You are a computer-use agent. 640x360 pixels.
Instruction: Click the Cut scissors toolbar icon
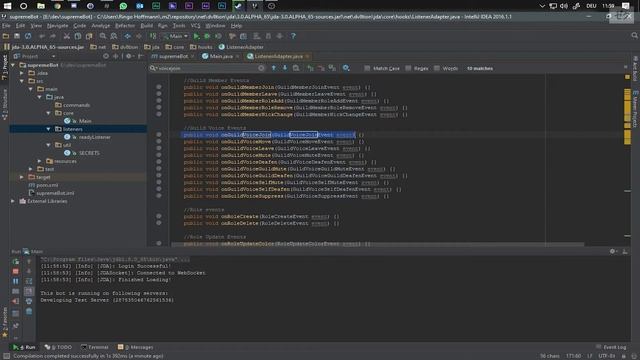point(67,36)
